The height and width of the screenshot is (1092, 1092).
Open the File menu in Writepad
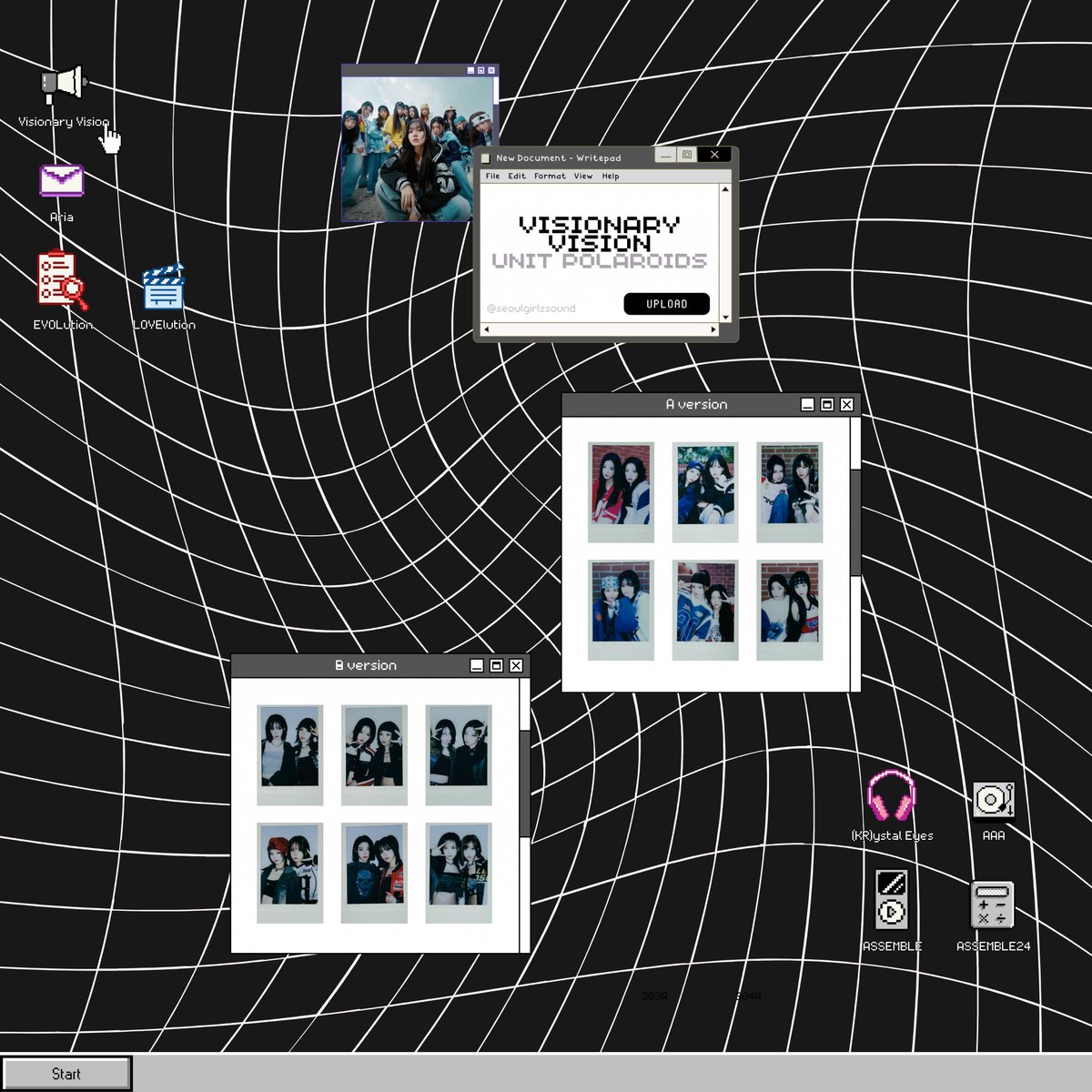click(x=492, y=177)
